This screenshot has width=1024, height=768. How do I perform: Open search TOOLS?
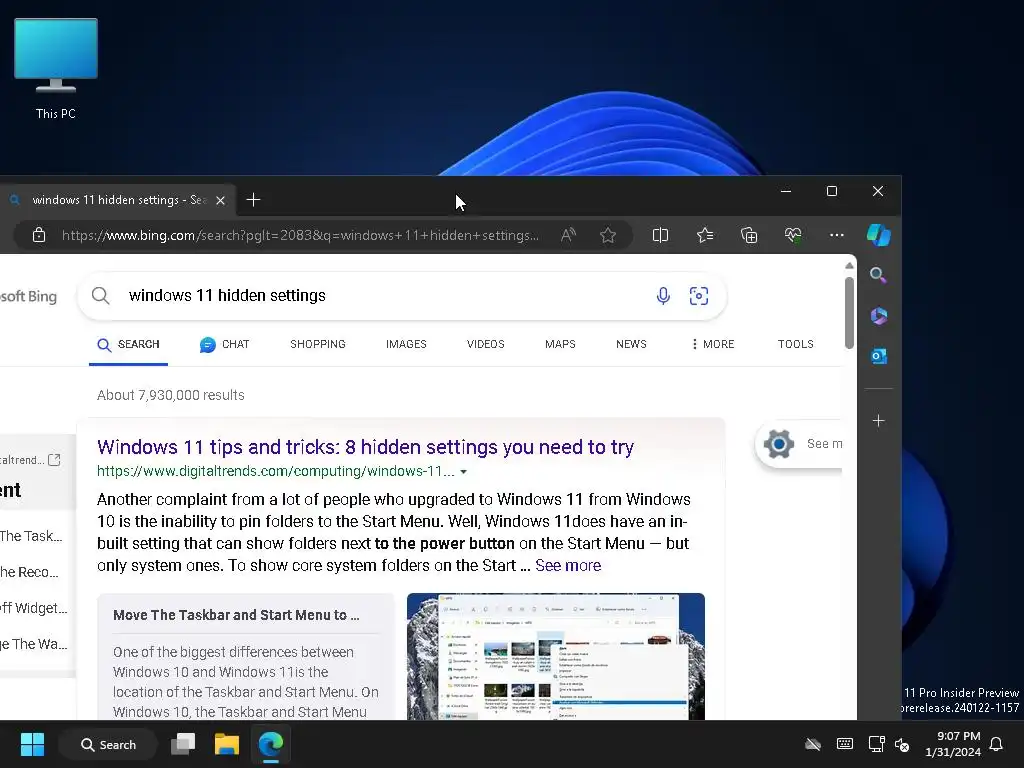point(795,344)
